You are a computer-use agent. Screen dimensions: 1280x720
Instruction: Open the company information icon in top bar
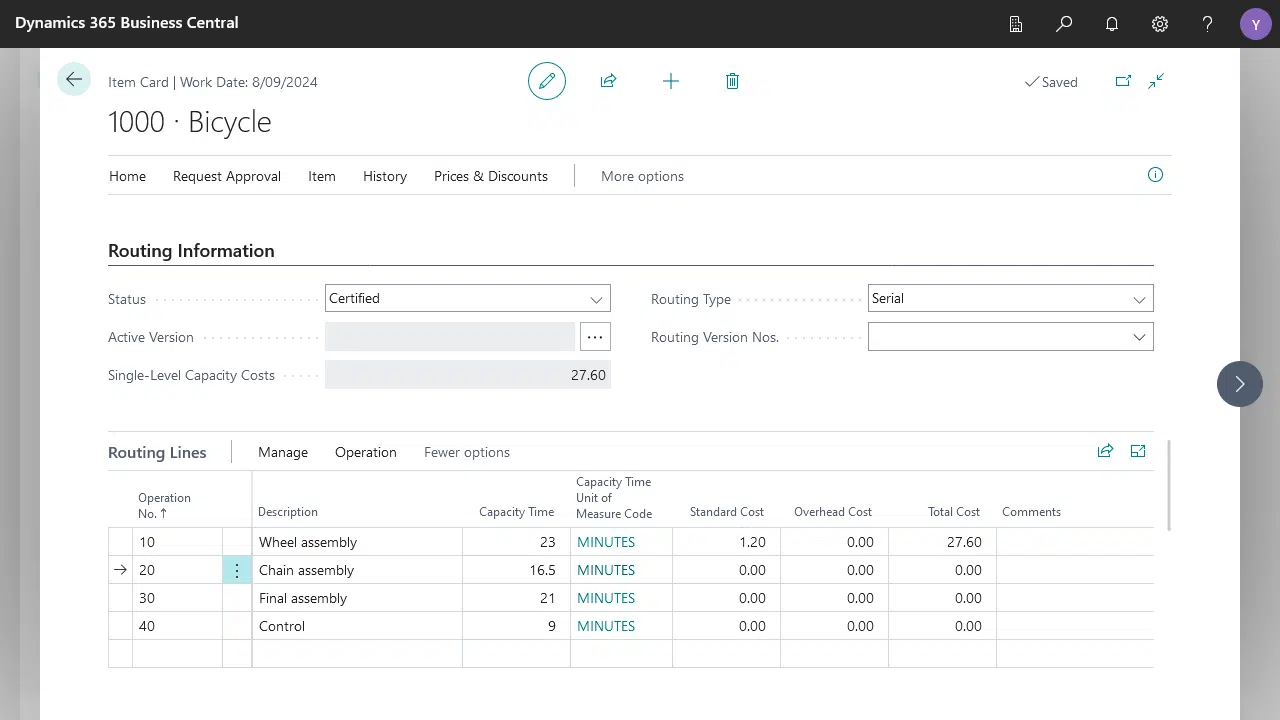coord(1016,24)
